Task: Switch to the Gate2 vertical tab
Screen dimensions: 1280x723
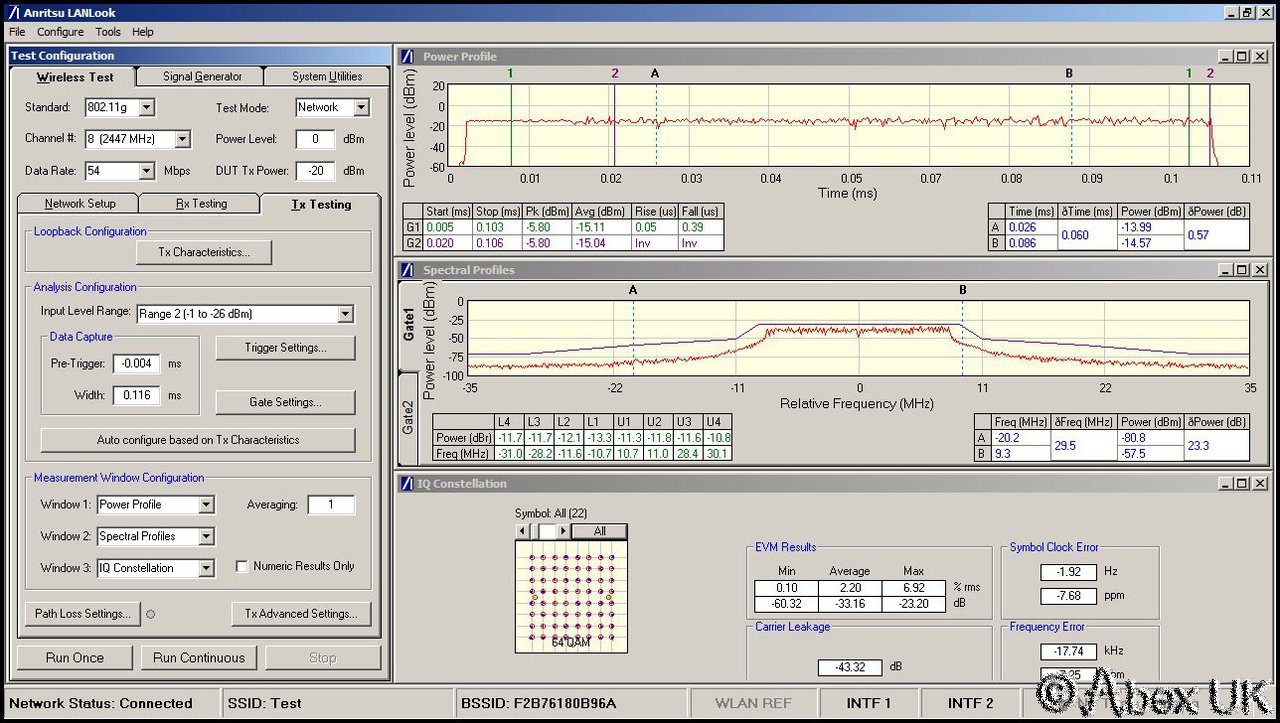Action: pyautogui.click(x=408, y=417)
